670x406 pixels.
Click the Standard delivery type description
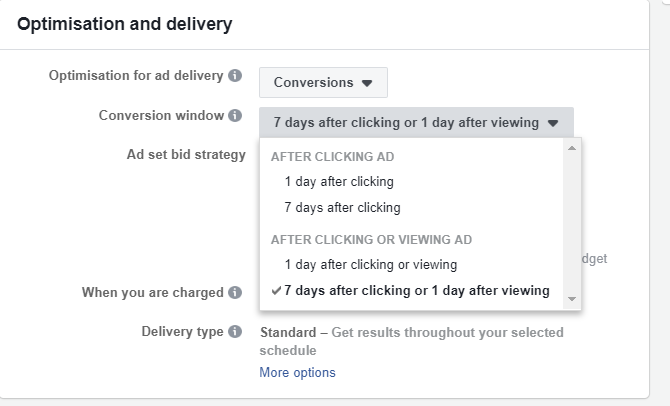tap(410, 341)
